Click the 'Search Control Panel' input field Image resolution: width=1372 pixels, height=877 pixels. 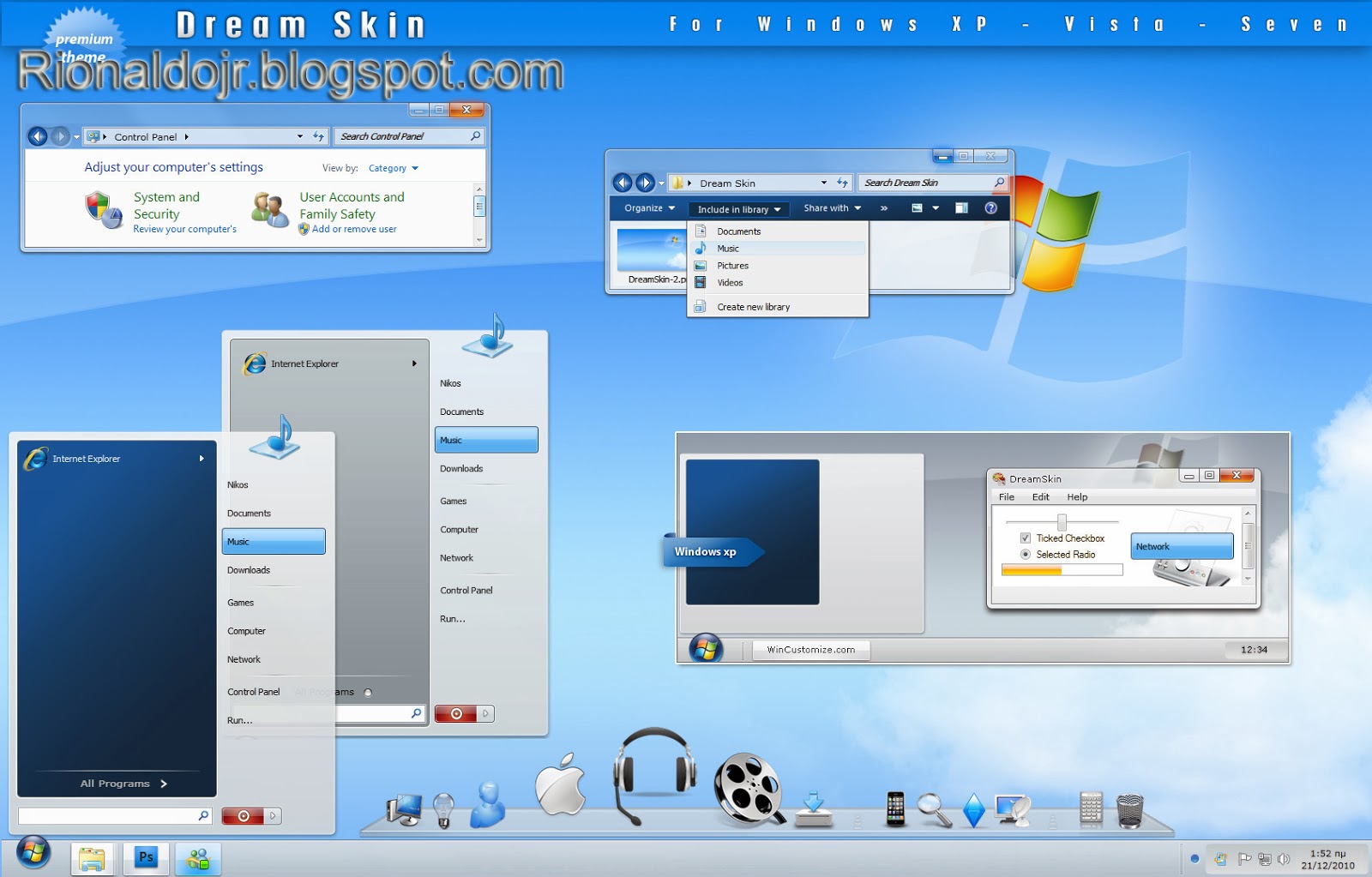coord(403,135)
